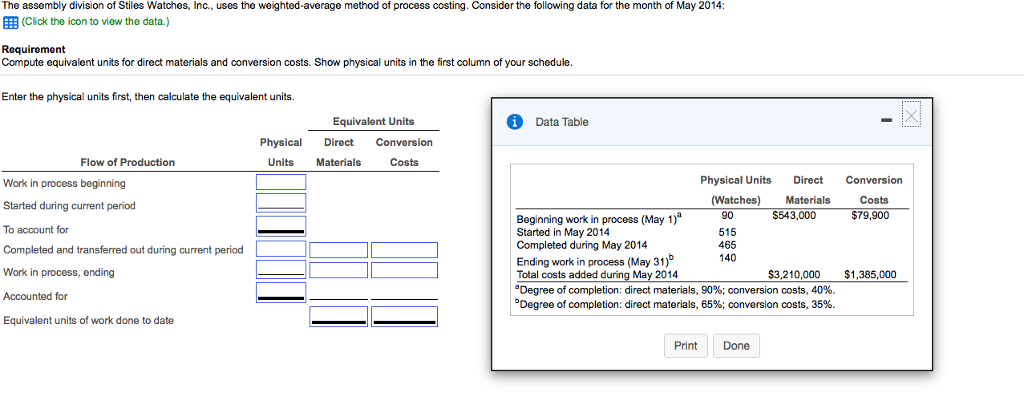This screenshot has height=417, width=1024.
Task: Click the Done button
Action: [x=736, y=346]
